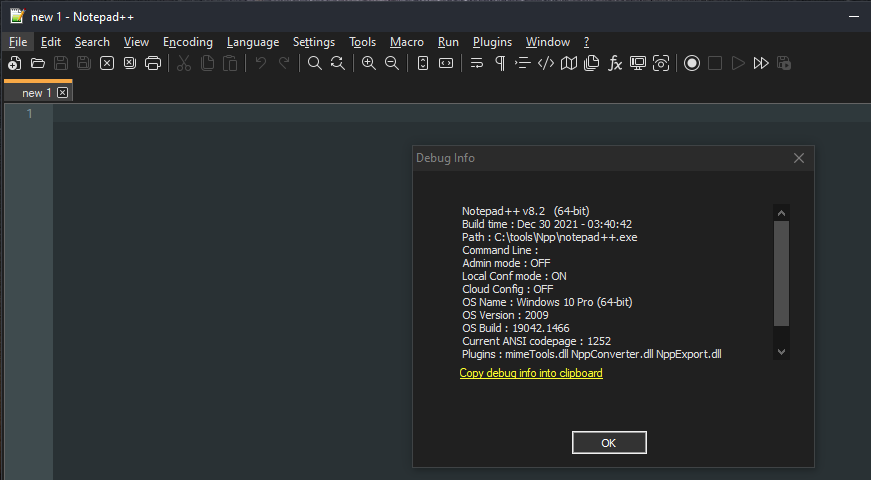871x480 pixels.
Task: Open the Macro menu
Action: (x=407, y=42)
